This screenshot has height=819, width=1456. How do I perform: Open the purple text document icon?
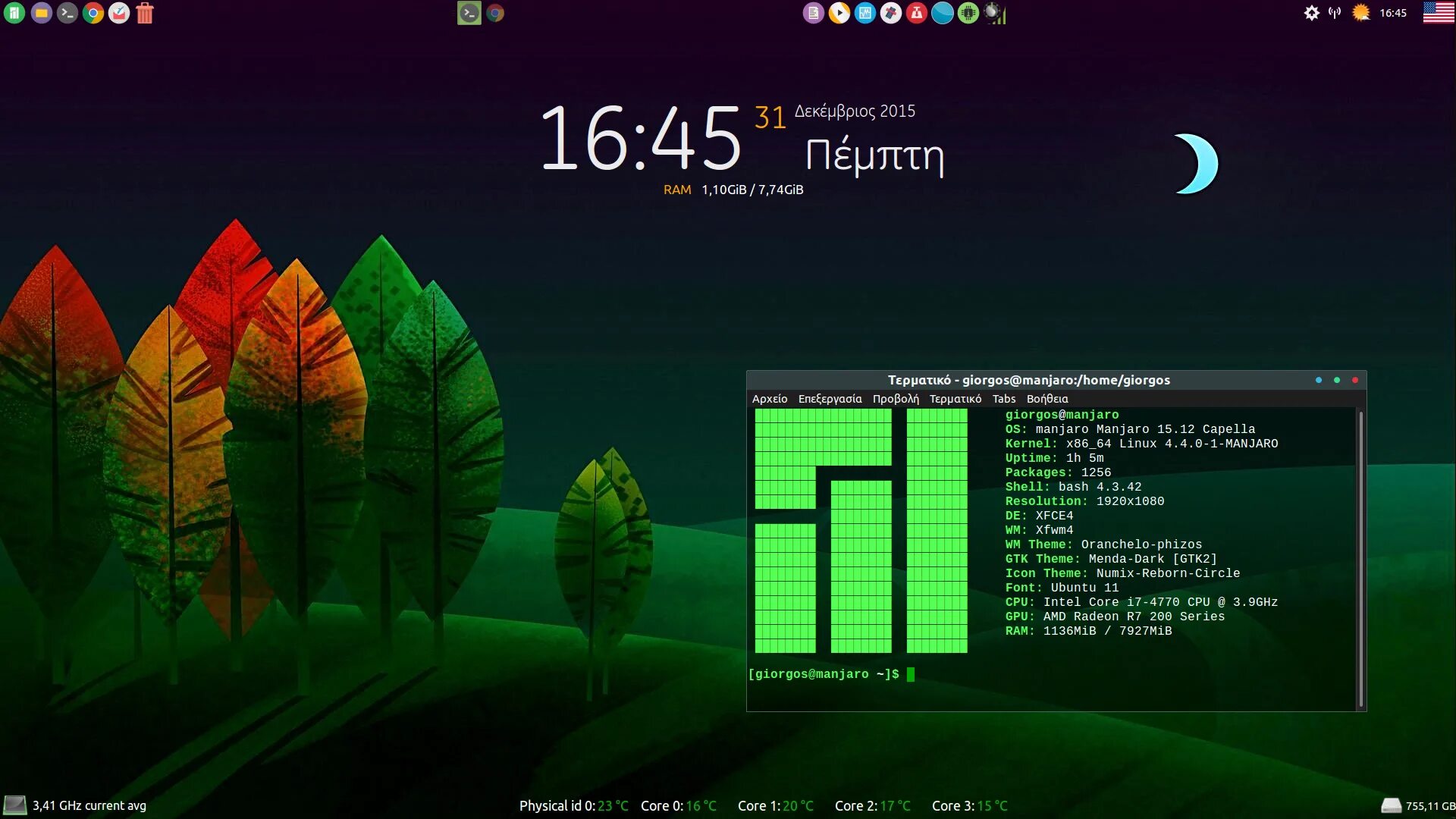click(x=813, y=13)
